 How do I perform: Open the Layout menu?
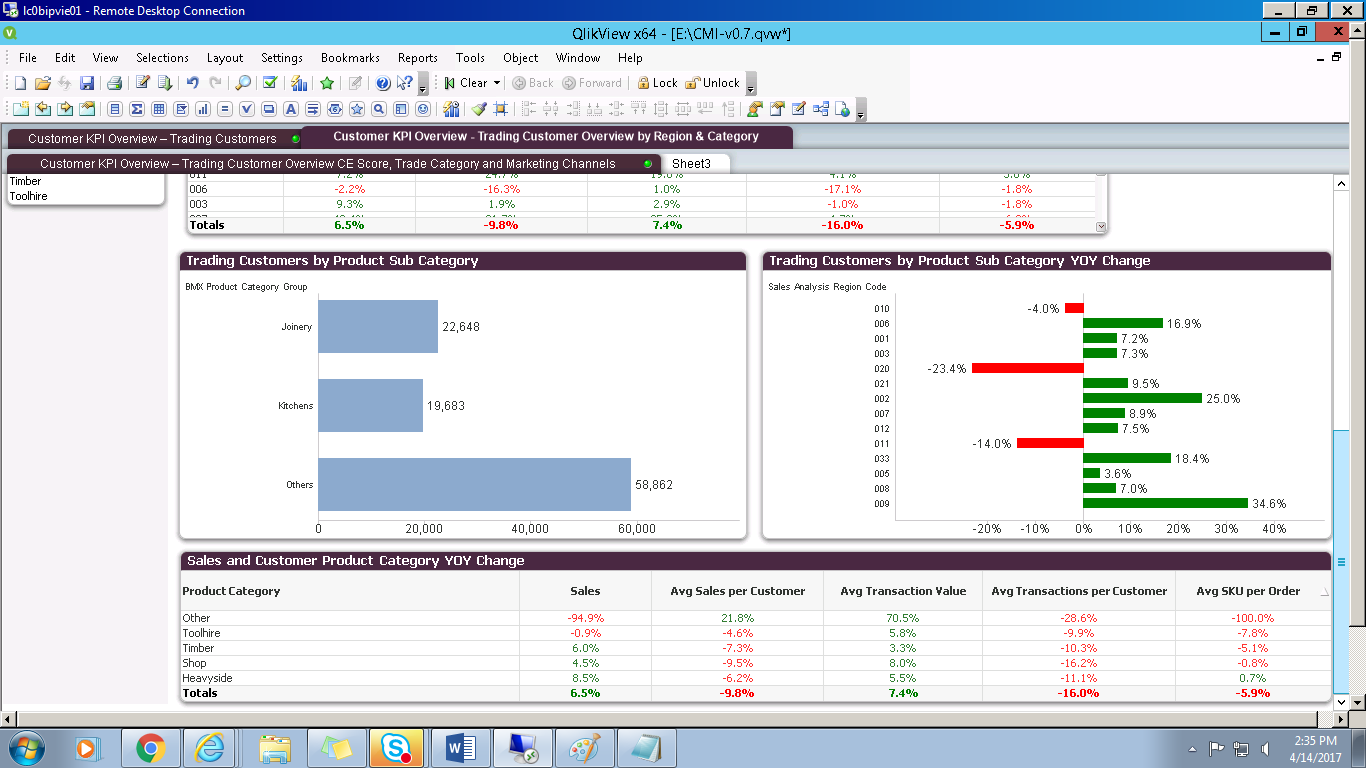click(x=225, y=58)
